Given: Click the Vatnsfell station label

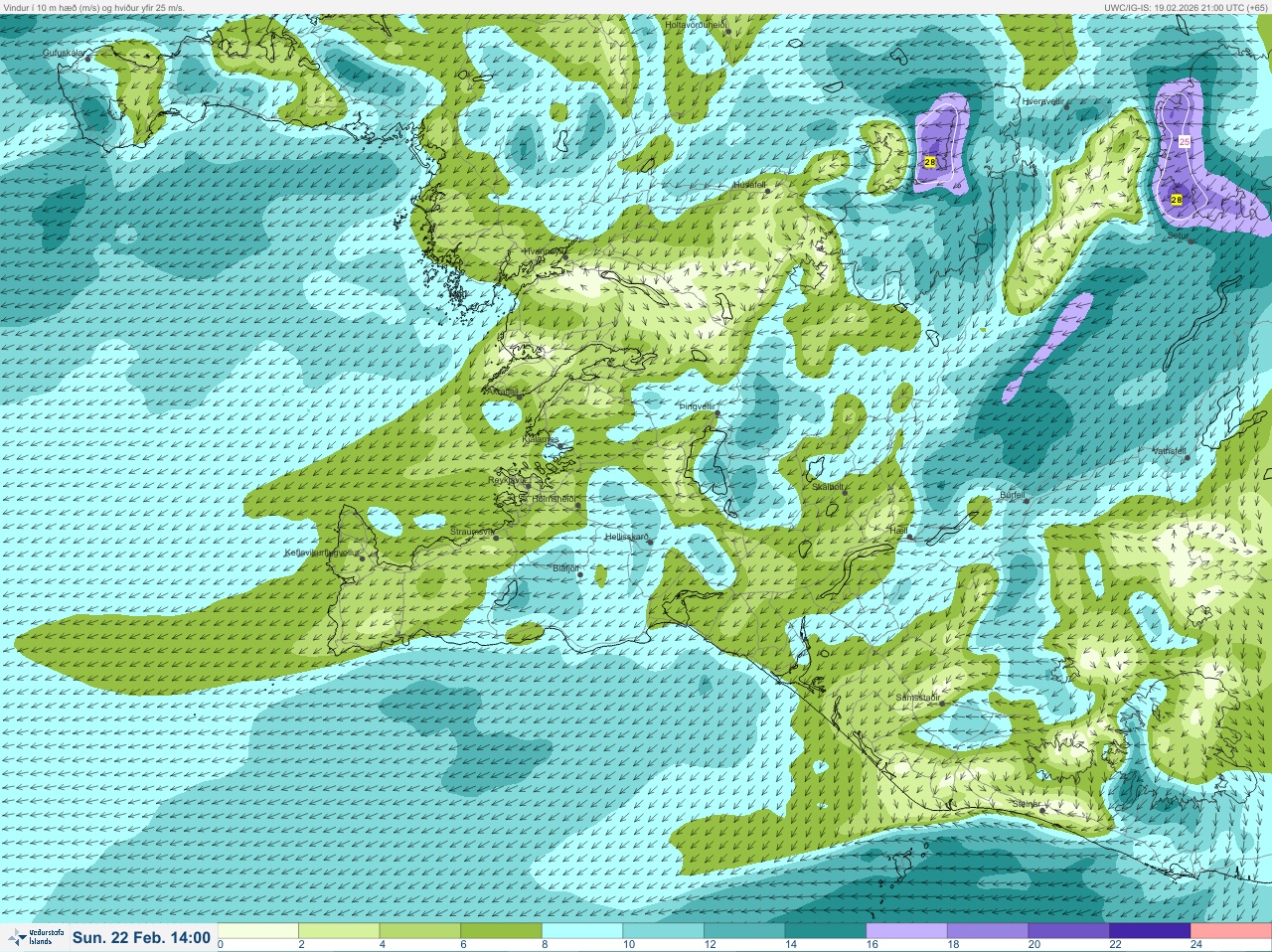Looking at the screenshot, I should click(x=1169, y=450).
